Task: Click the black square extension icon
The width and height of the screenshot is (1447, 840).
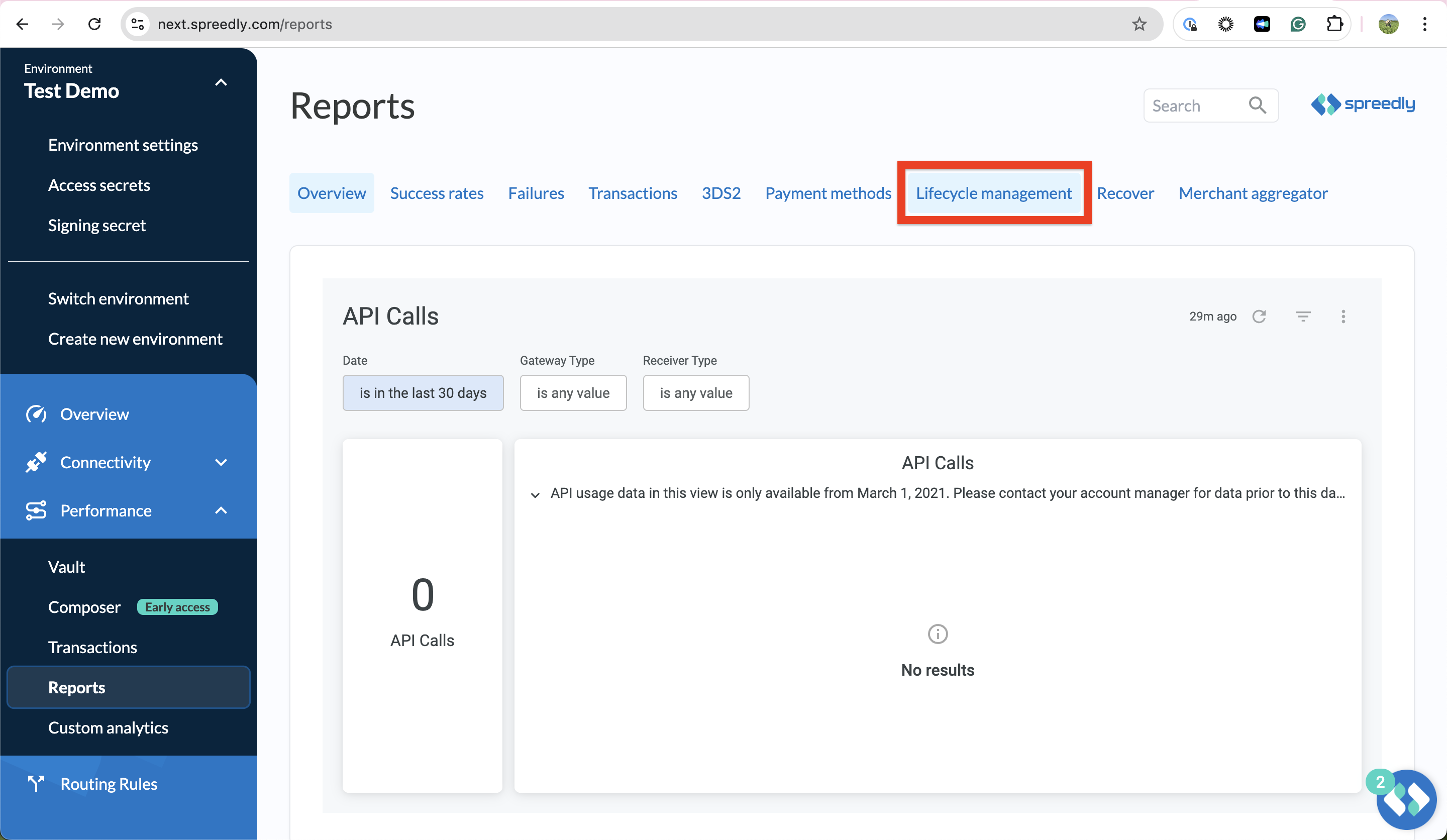Action: (x=1262, y=24)
